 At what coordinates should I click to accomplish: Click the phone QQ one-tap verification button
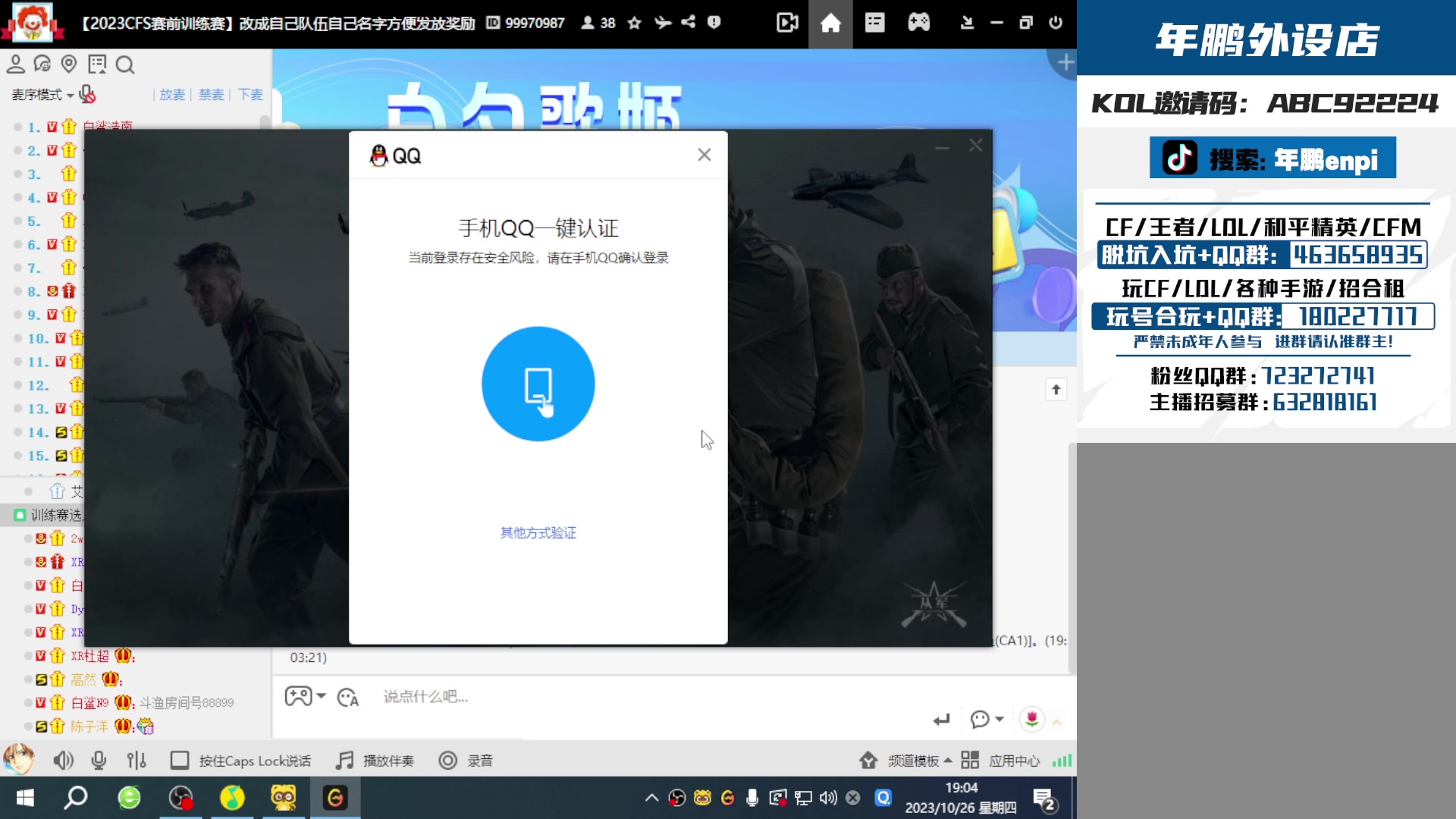pos(538,384)
